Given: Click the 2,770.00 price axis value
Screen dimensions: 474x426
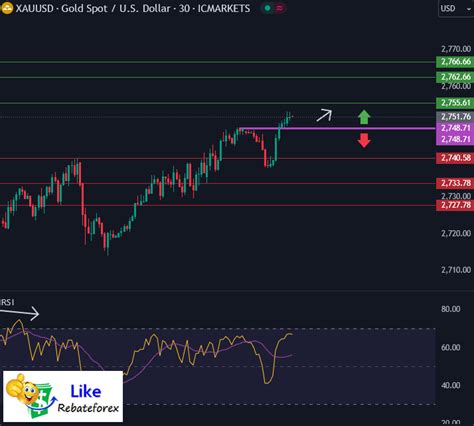Looking at the screenshot, I should click(456, 49).
